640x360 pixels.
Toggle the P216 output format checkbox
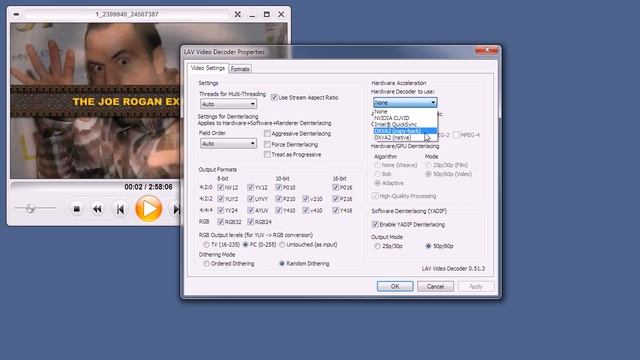(336, 199)
